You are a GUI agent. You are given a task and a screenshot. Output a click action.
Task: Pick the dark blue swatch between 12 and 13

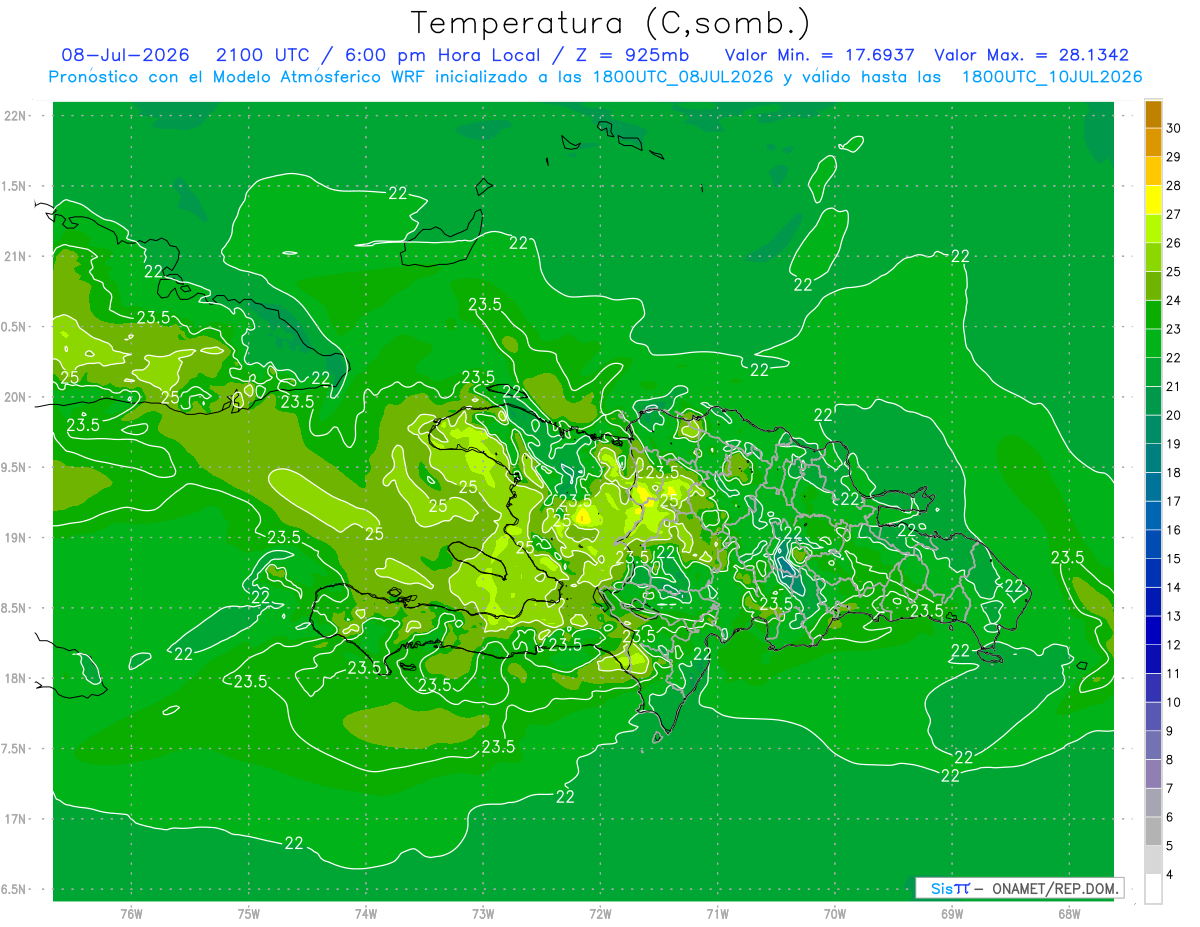[x=1153, y=631]
